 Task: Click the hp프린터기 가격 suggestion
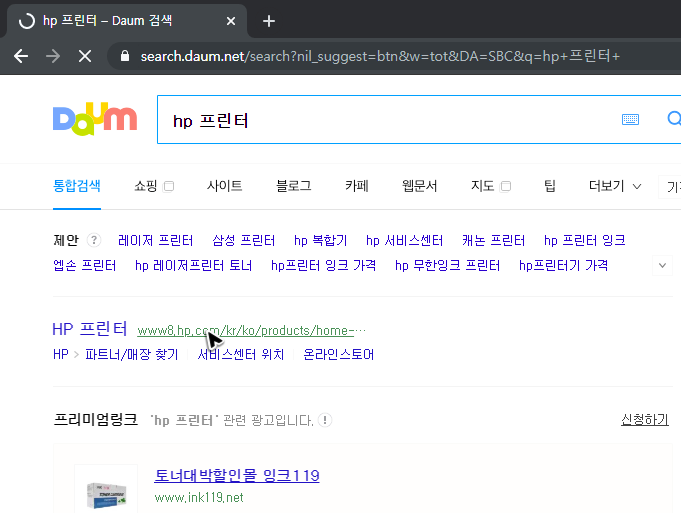(563, 265)
